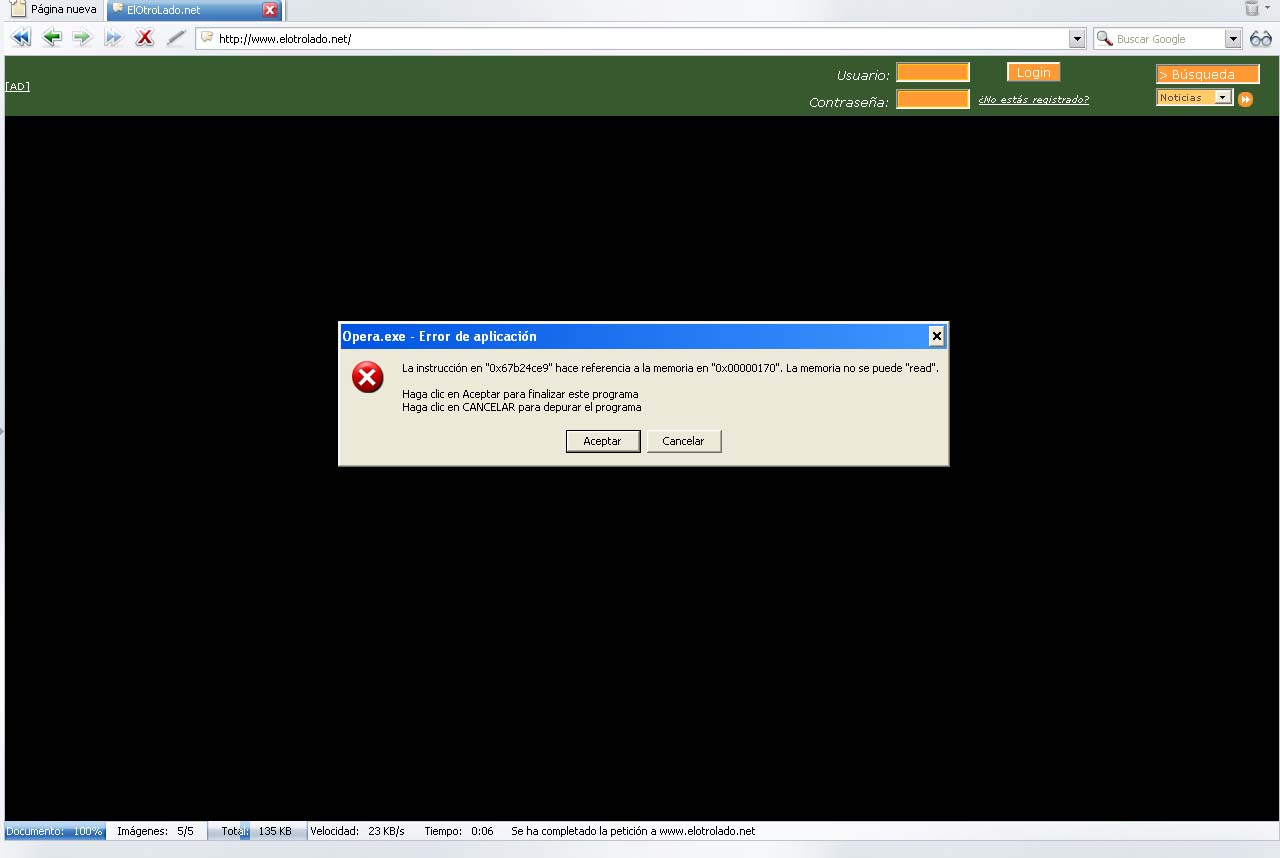
Task: Click into the Búsqueda search field
Action: [x=1208, y=74]
